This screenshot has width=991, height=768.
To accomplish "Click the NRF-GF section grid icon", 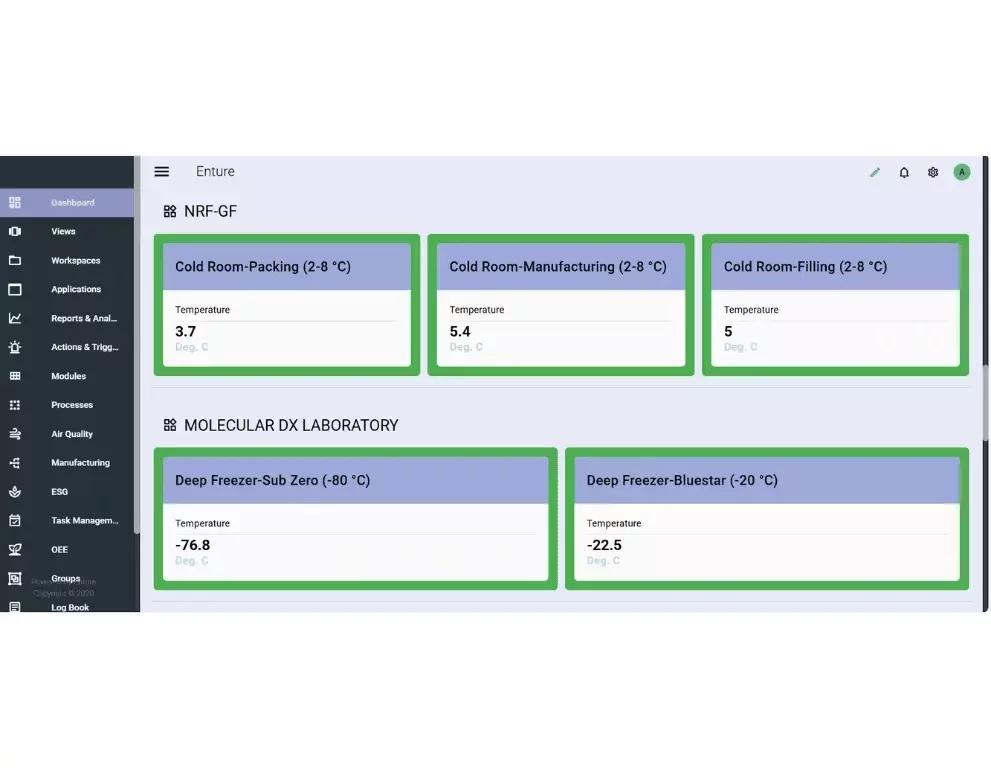I will tap(168, 211).
